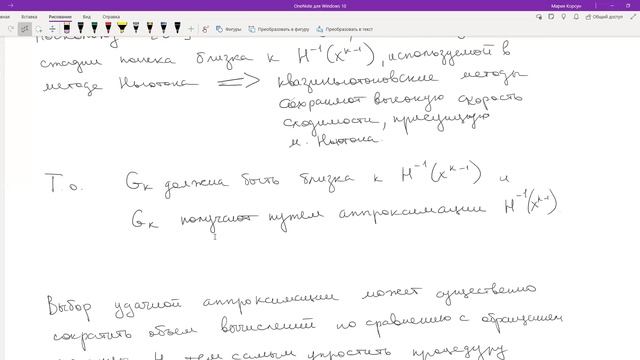Click the handwritten word "Выбор" on page
The width and height of the screenshot is (640, 360).
(x=69, y=307)
